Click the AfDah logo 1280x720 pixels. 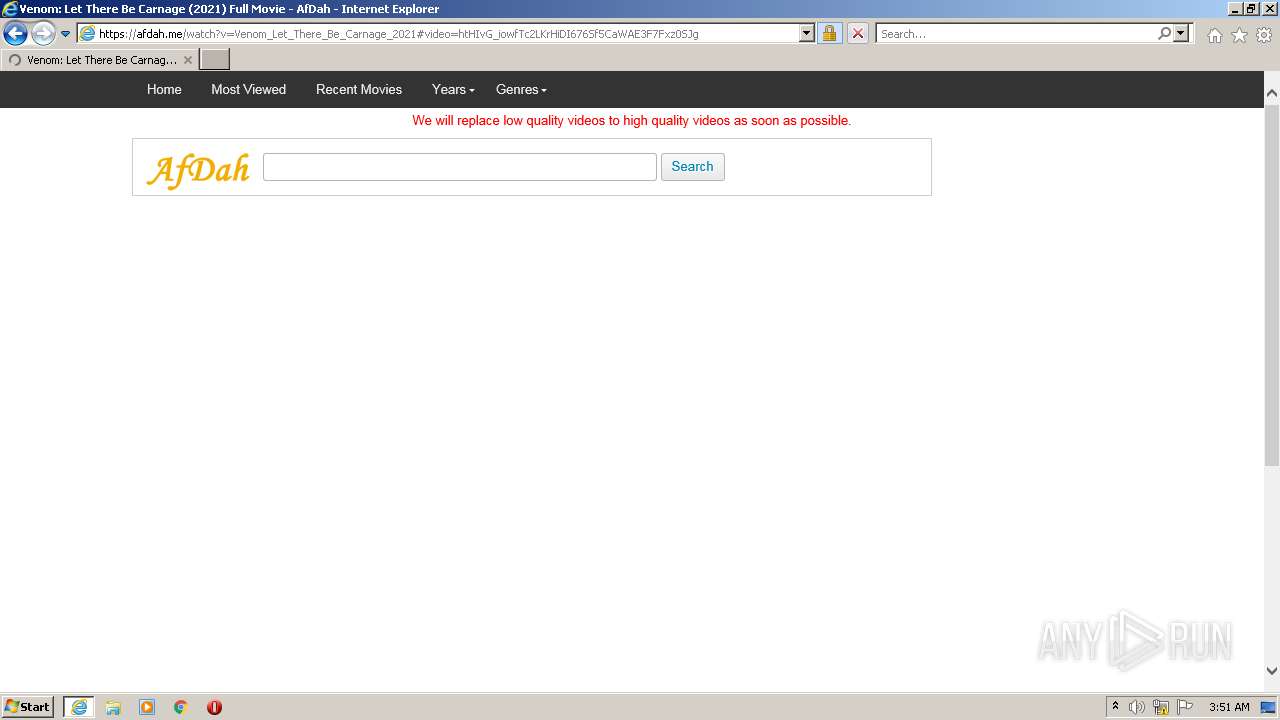198,169
